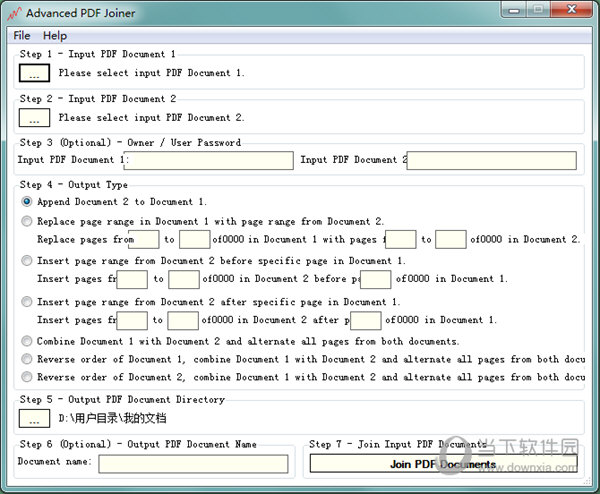Click the 'before page' field for Document 1
Image resolution: width=600 pixels, height=494 pixels.
pyautogui.click(x=376, y=279)
